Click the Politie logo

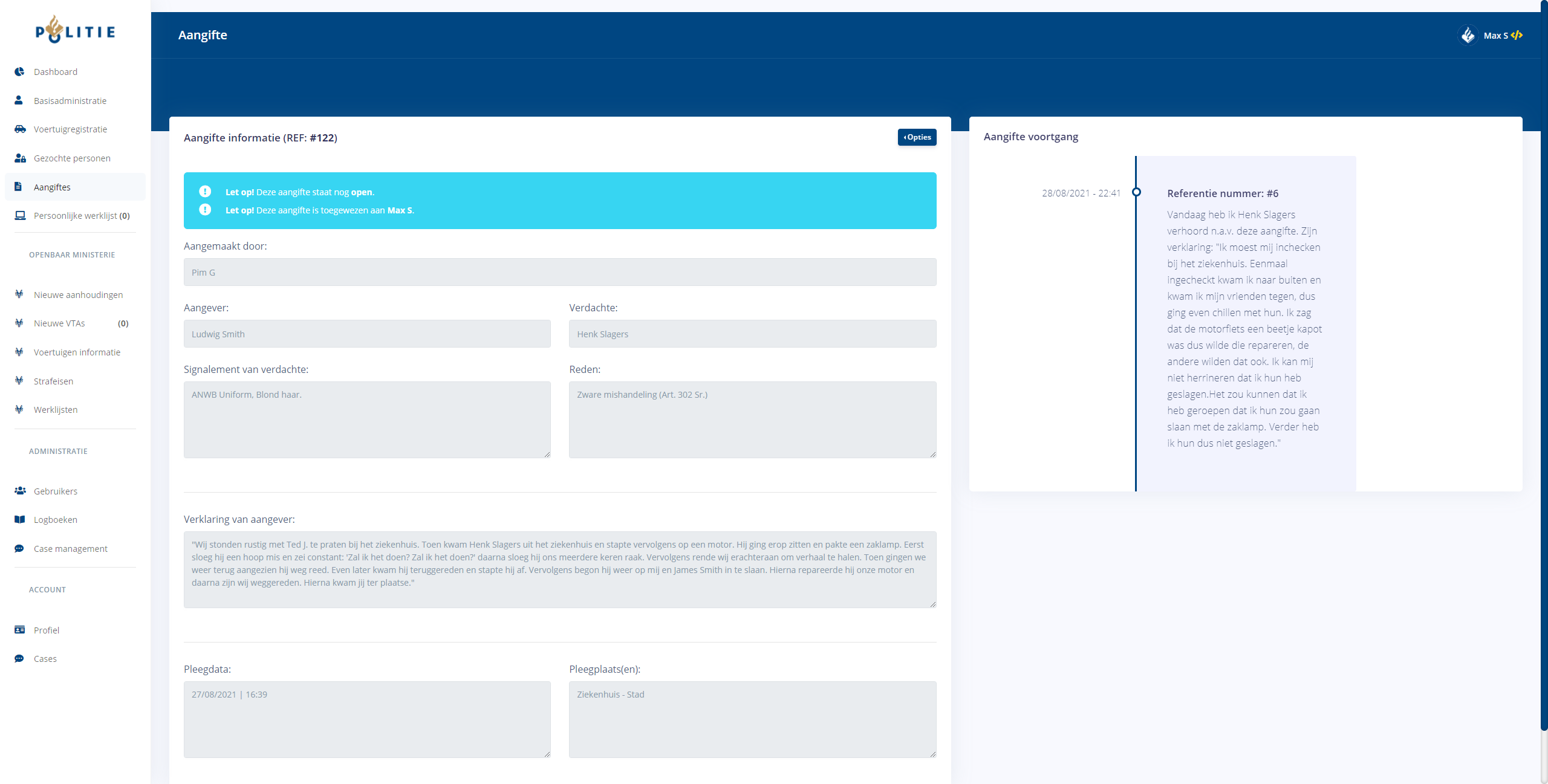75,30
